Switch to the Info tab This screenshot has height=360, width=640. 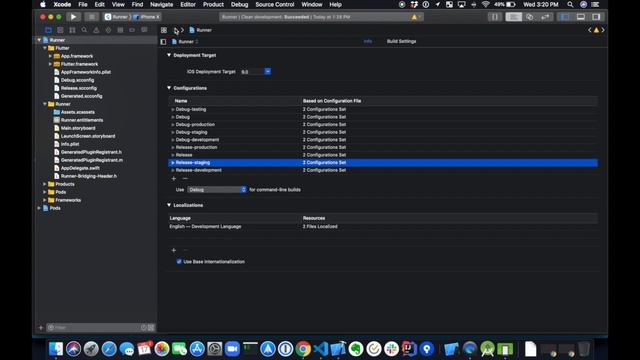tap(368, 41)
